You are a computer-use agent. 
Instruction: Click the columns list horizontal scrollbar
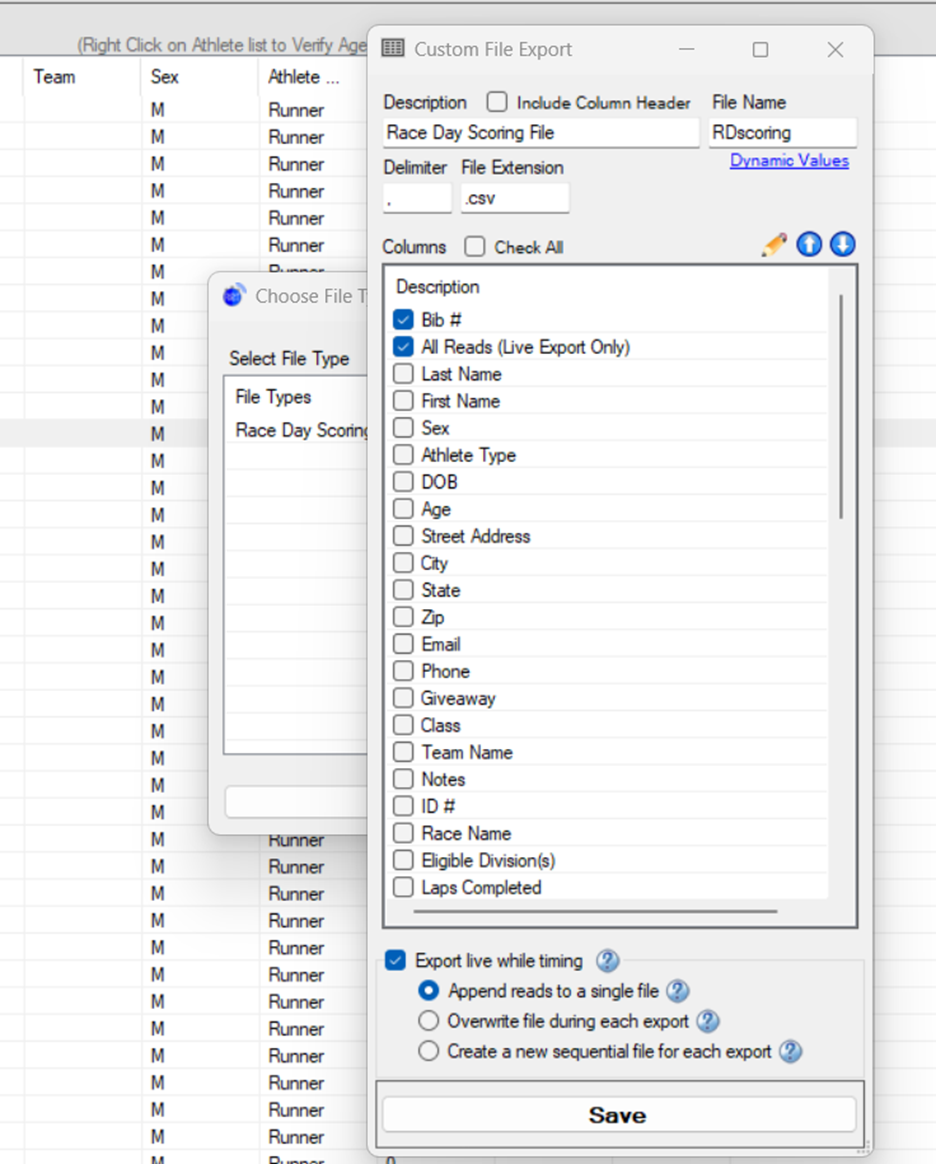[x=595, y=911]
